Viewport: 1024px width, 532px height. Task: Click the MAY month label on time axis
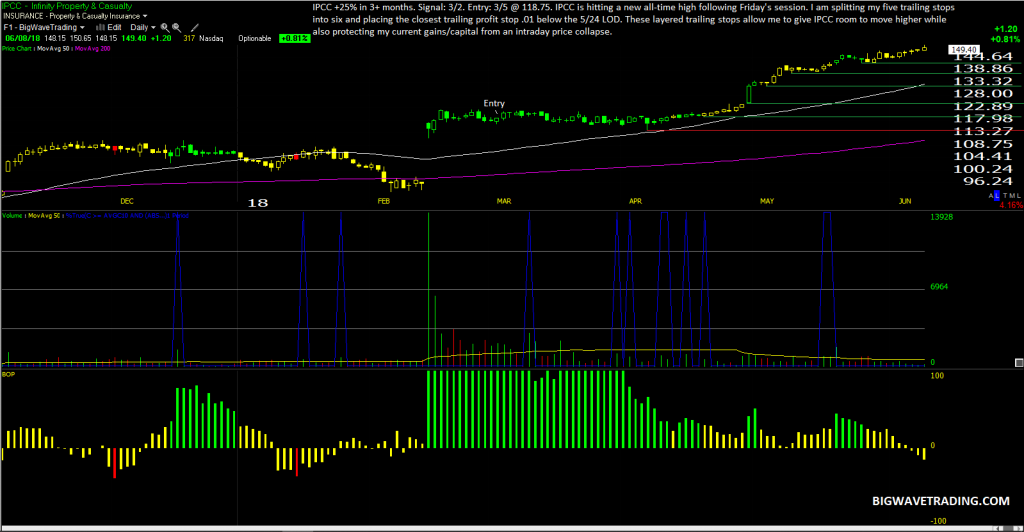(x=767, y=201)
